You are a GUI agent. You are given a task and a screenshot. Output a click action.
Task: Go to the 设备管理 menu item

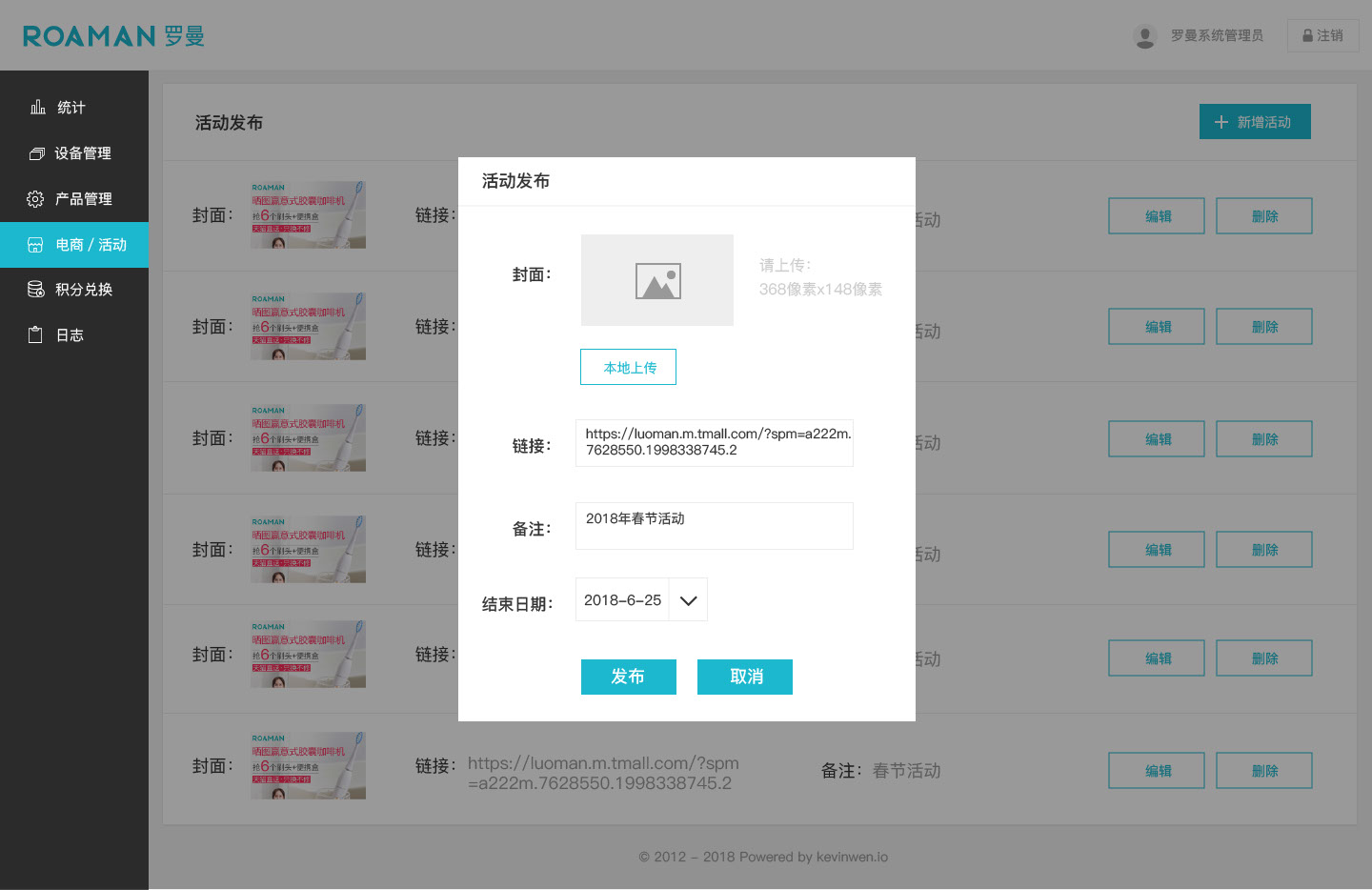tap(83, 153)
